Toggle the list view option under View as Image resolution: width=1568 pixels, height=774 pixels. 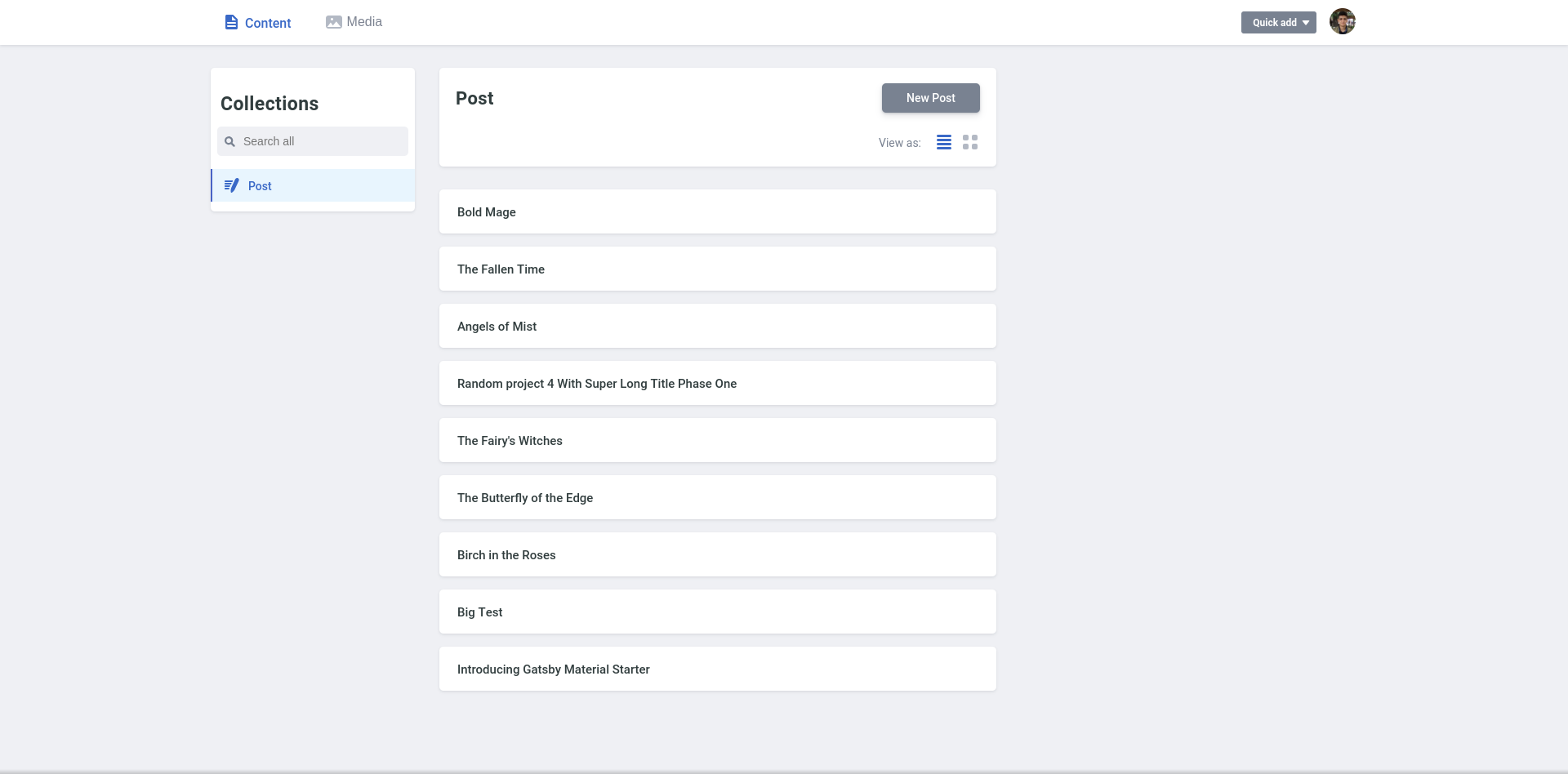pyautogui.click(x=944, y=142)
